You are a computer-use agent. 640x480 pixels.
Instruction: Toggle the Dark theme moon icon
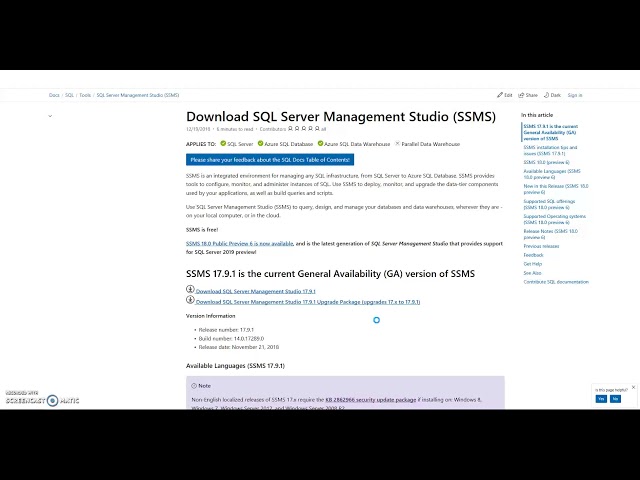547,95
